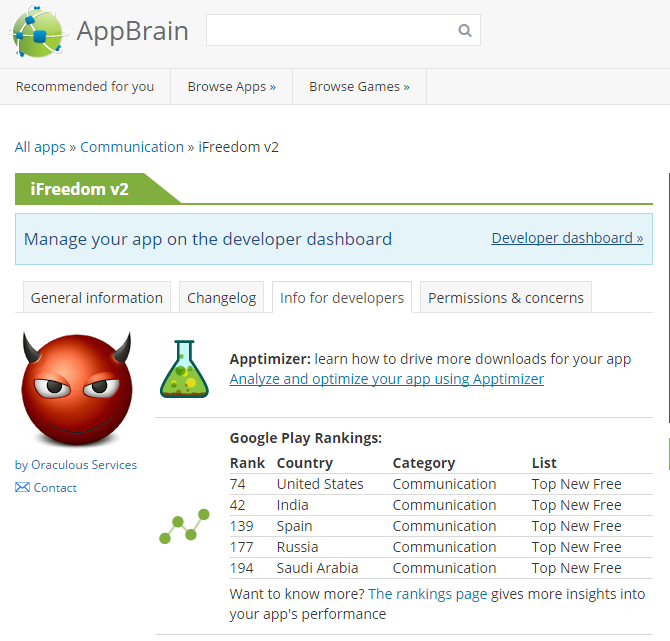
Task: Click the Country column header
Action: (305, 463)
